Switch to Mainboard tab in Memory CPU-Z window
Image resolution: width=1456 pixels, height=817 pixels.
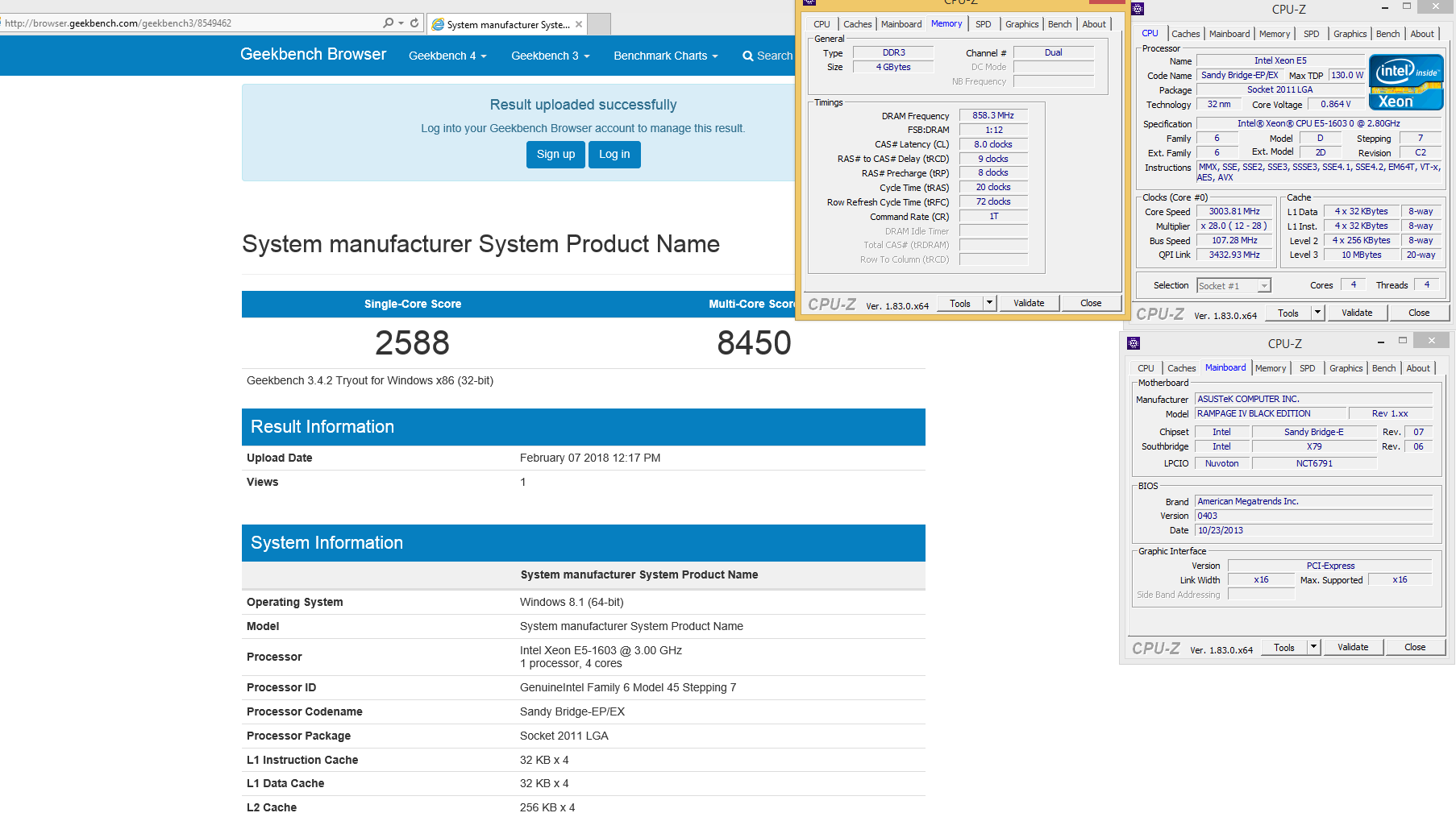tap(901, 24)
